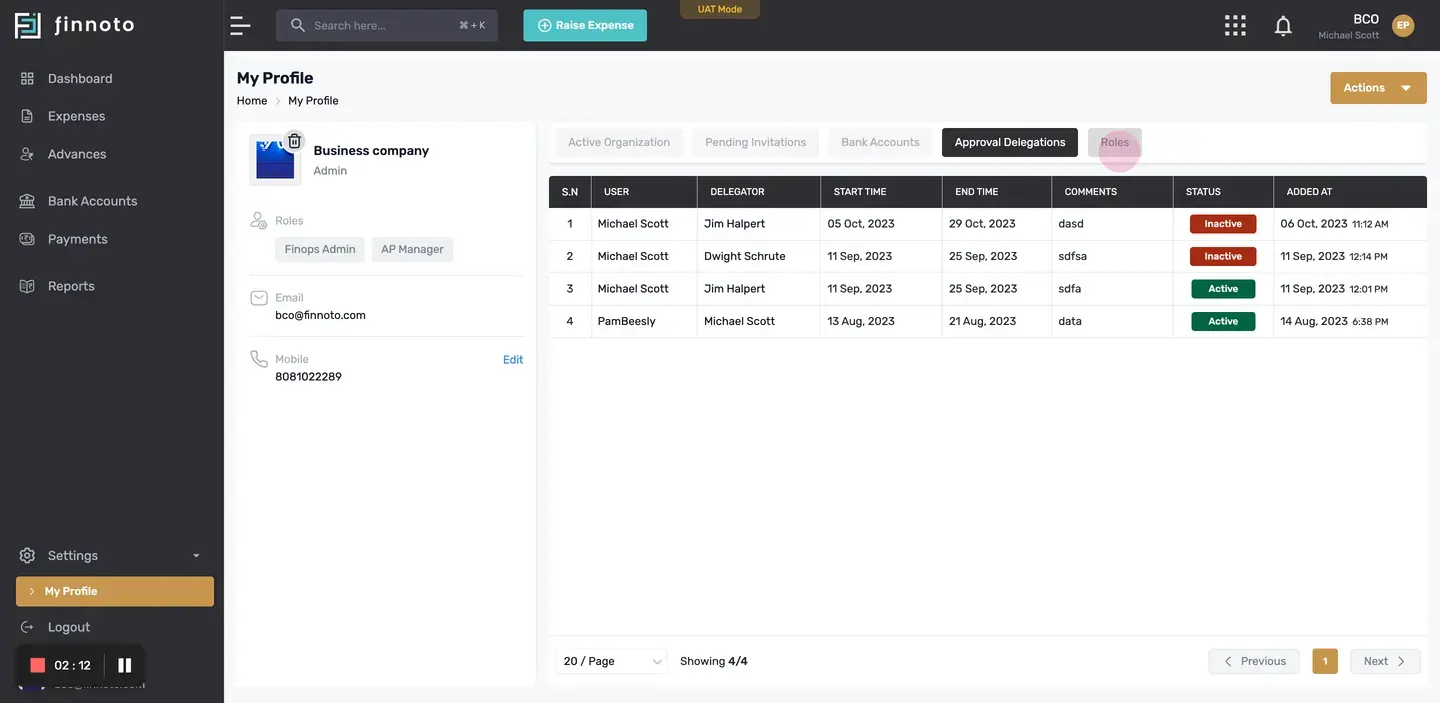Pause the screen recording

click(125, 665)
